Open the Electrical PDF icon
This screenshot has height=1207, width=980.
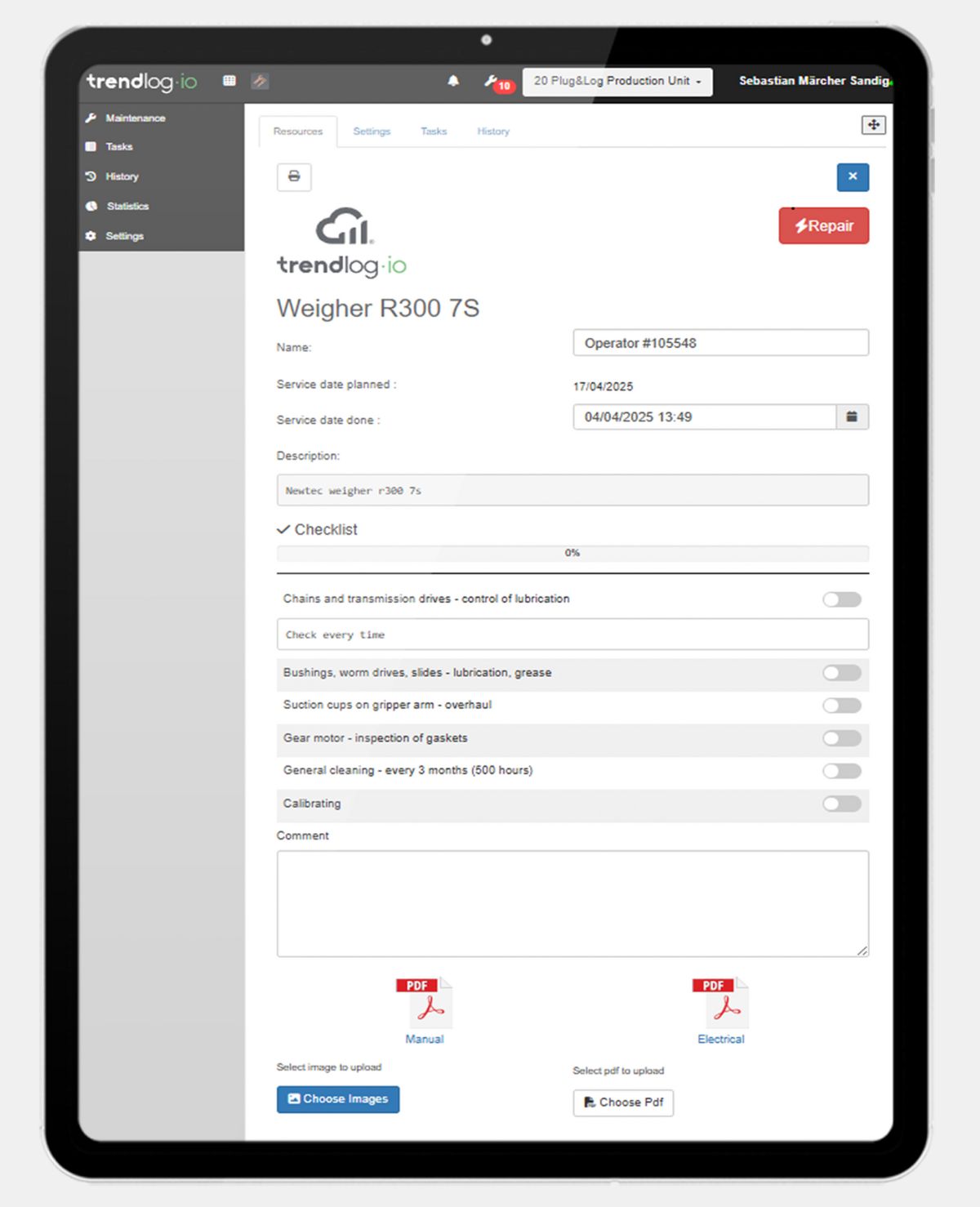pyautogui.click(x=721, y=1003)
